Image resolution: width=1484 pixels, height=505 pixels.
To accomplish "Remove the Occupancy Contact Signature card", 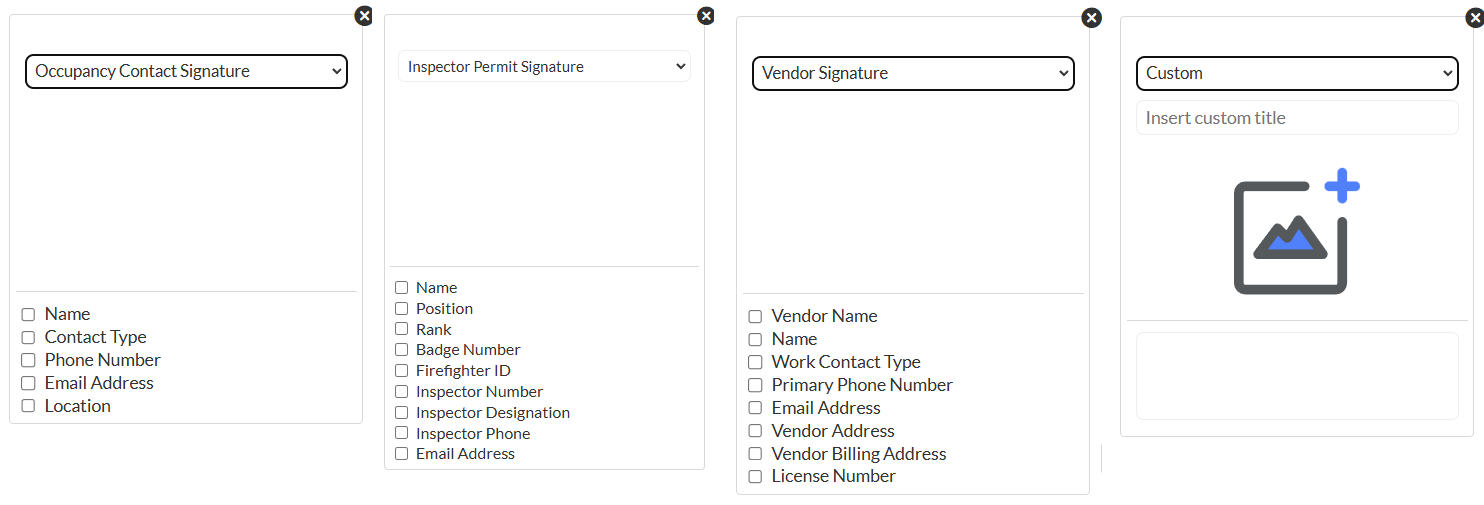I will pyautogui.click(x=364, y=15).
